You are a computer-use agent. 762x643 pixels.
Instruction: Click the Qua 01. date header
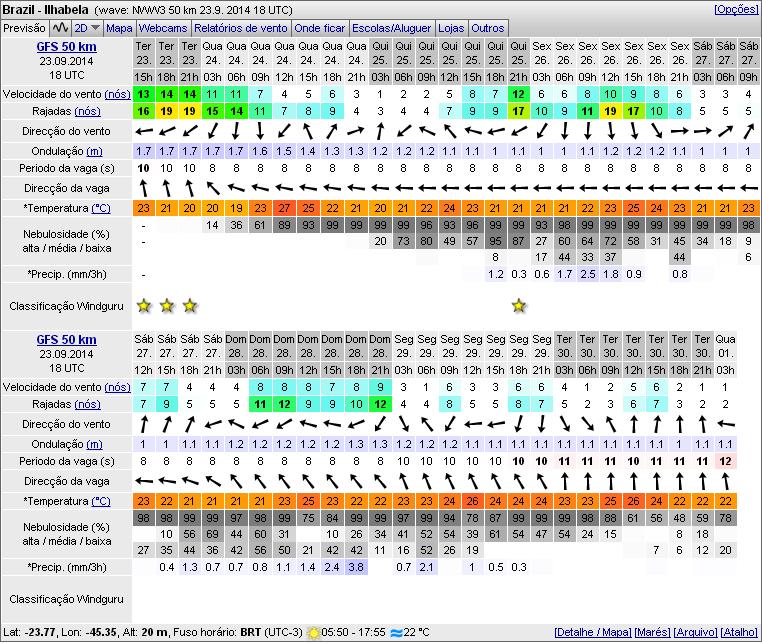pyautogui.click(x=725, y=346)
